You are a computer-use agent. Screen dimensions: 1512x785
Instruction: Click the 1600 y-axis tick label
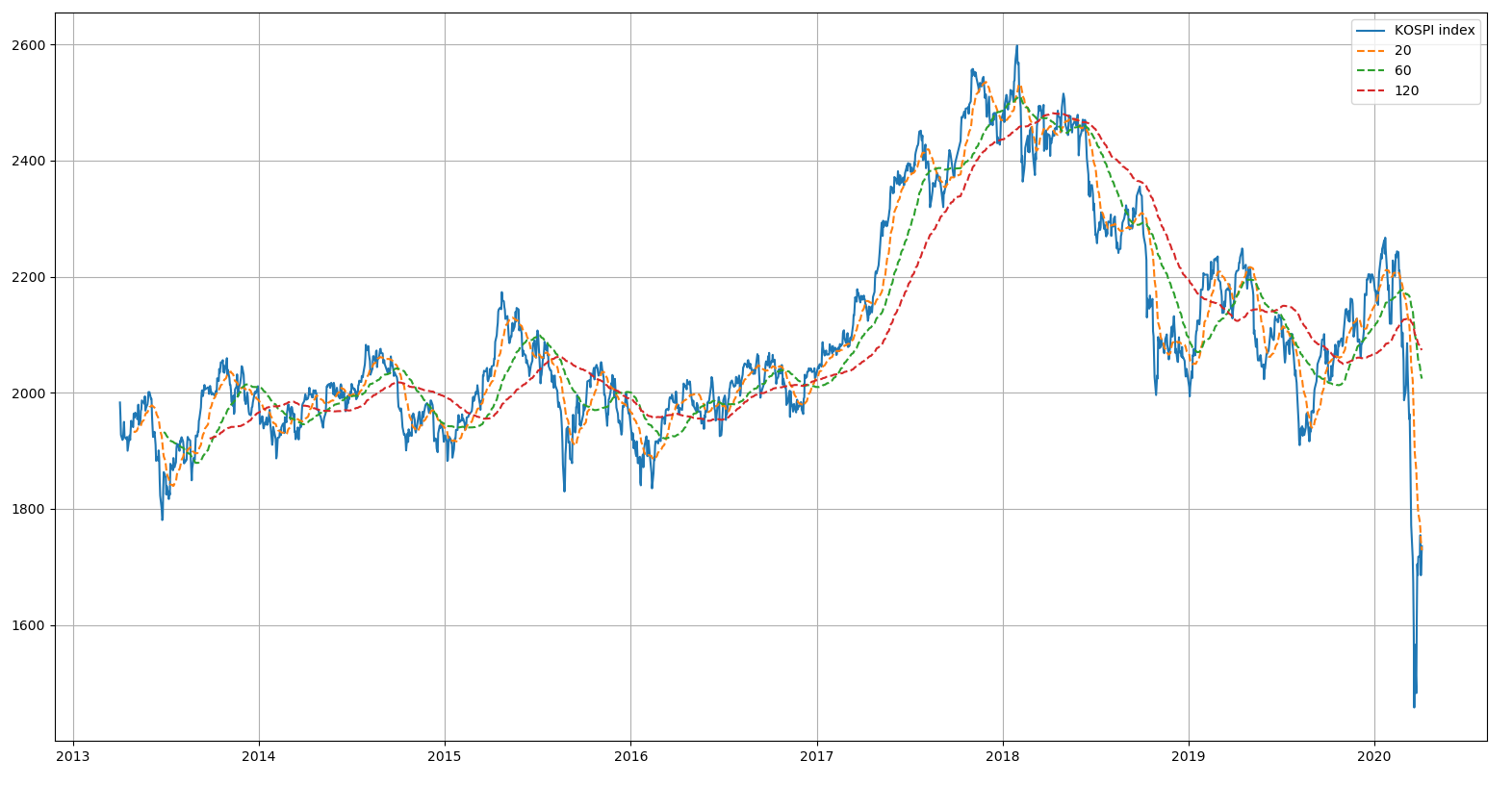click(x=29, y=625)
